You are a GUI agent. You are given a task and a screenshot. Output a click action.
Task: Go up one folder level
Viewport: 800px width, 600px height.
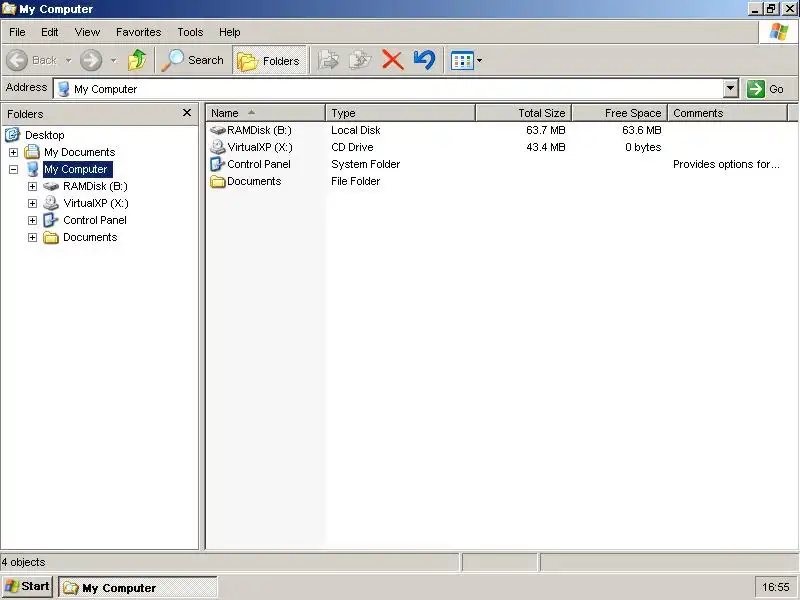pos(137,60)
